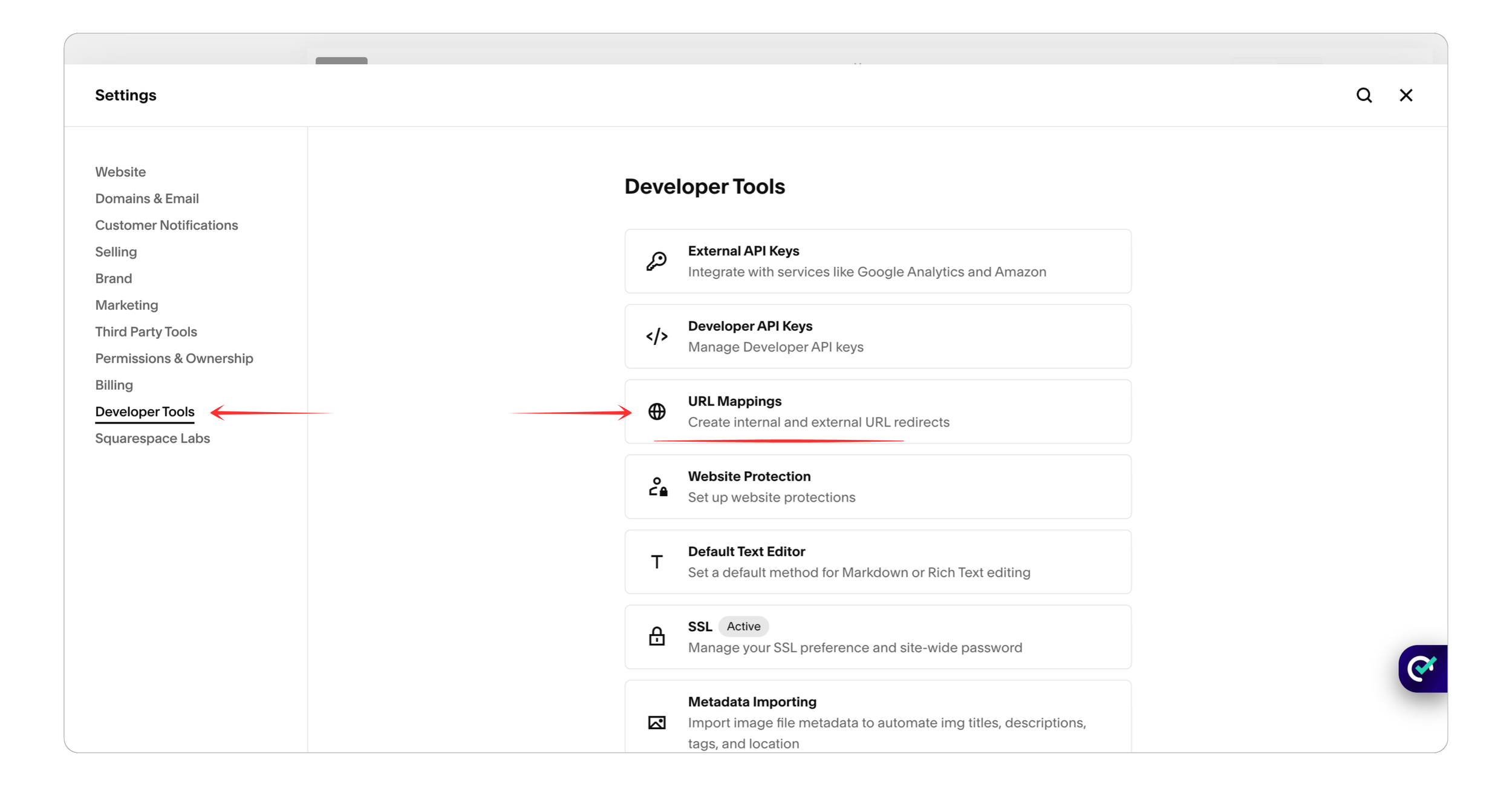Select Third Party Tools

(146, 332)
